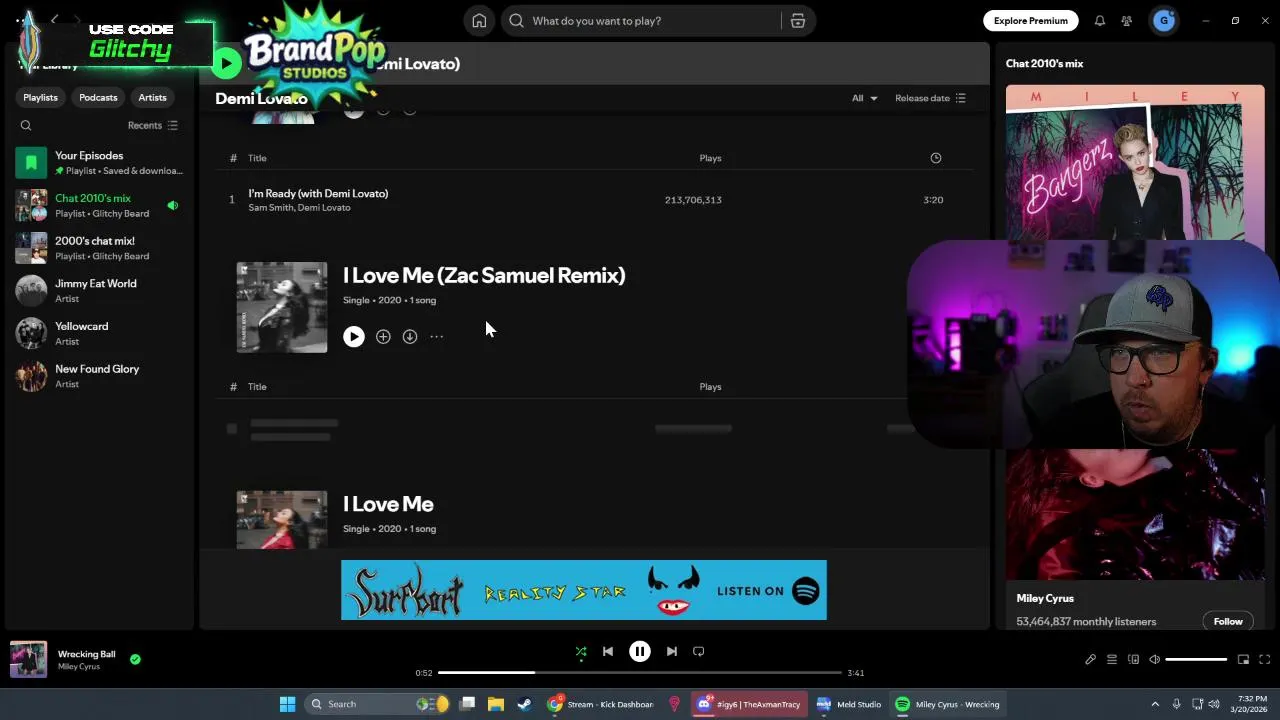Open Windows Start menu

click(x=287, y=704)
